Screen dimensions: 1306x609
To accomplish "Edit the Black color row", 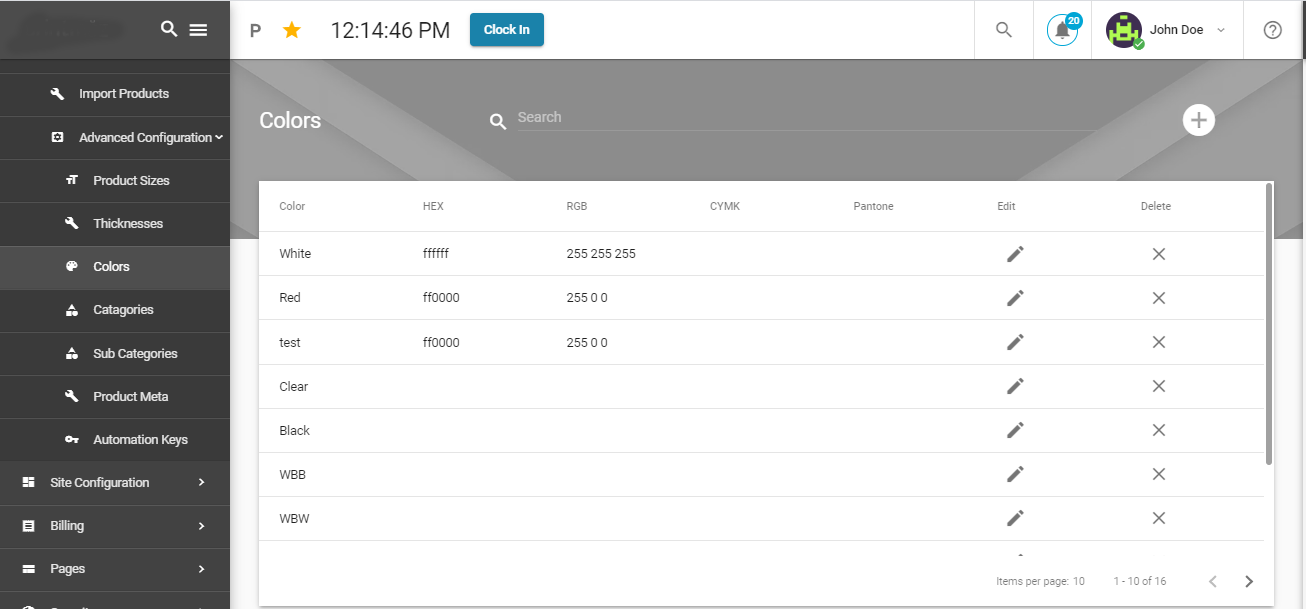I will pos(1015,430).
